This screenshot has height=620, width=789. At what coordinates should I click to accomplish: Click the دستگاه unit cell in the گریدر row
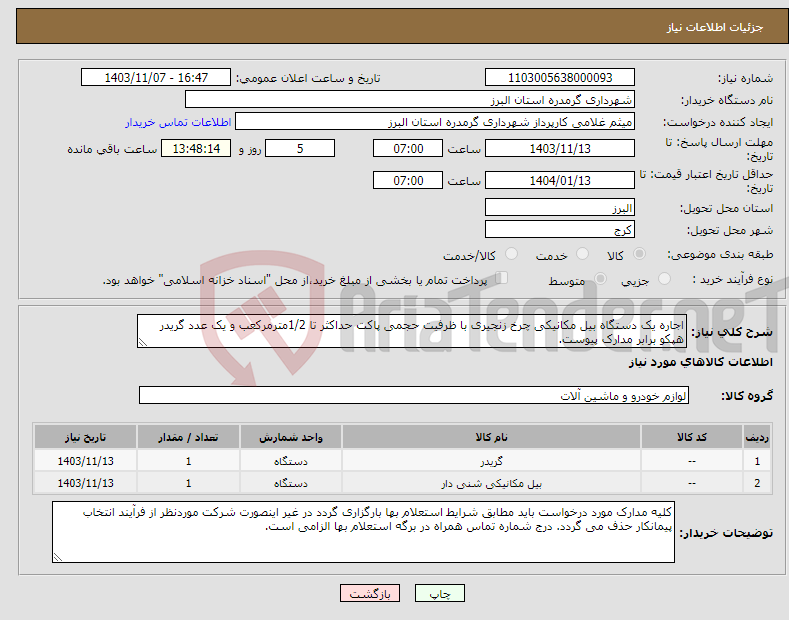pos(291,460)
